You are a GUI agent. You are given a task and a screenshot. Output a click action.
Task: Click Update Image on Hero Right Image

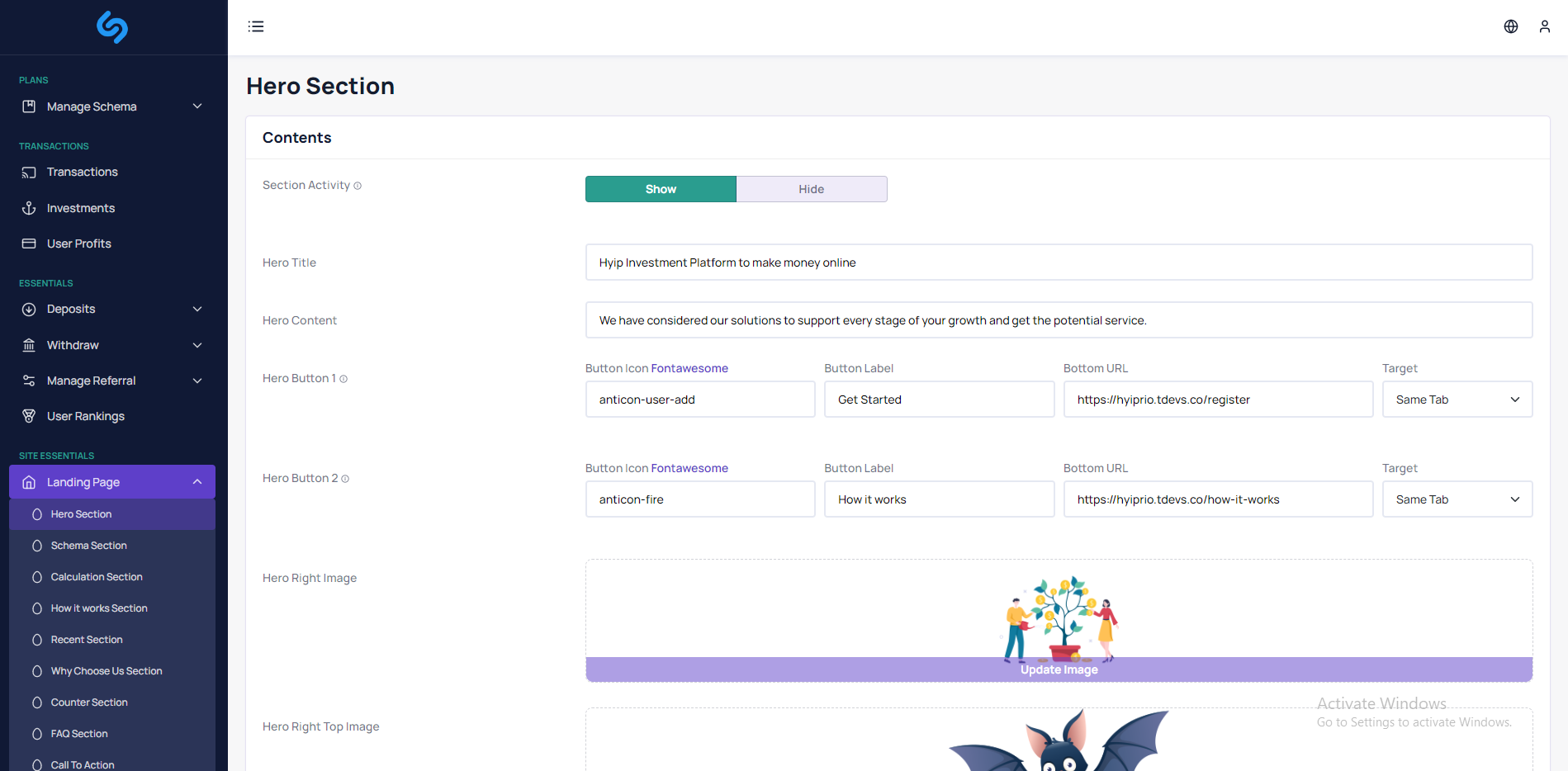click(1059, 669)
